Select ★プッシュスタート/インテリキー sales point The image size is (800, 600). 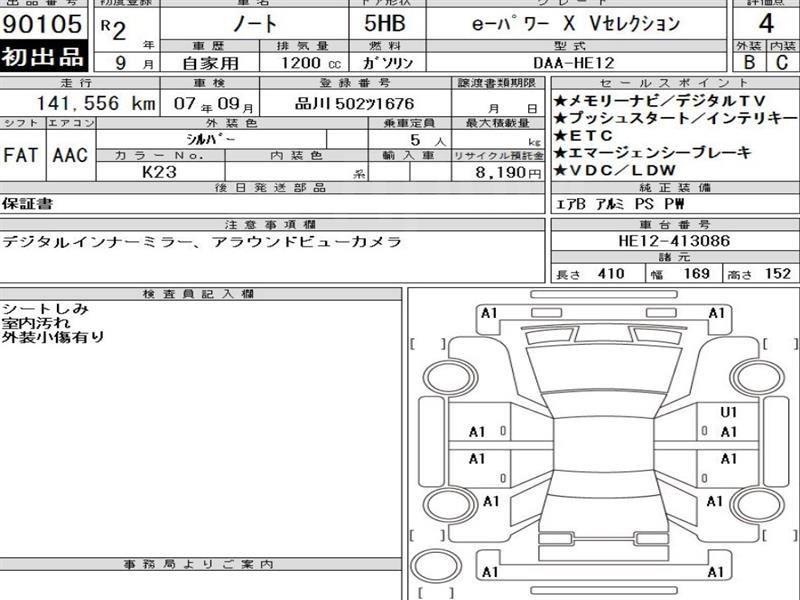tap(675, 118)
